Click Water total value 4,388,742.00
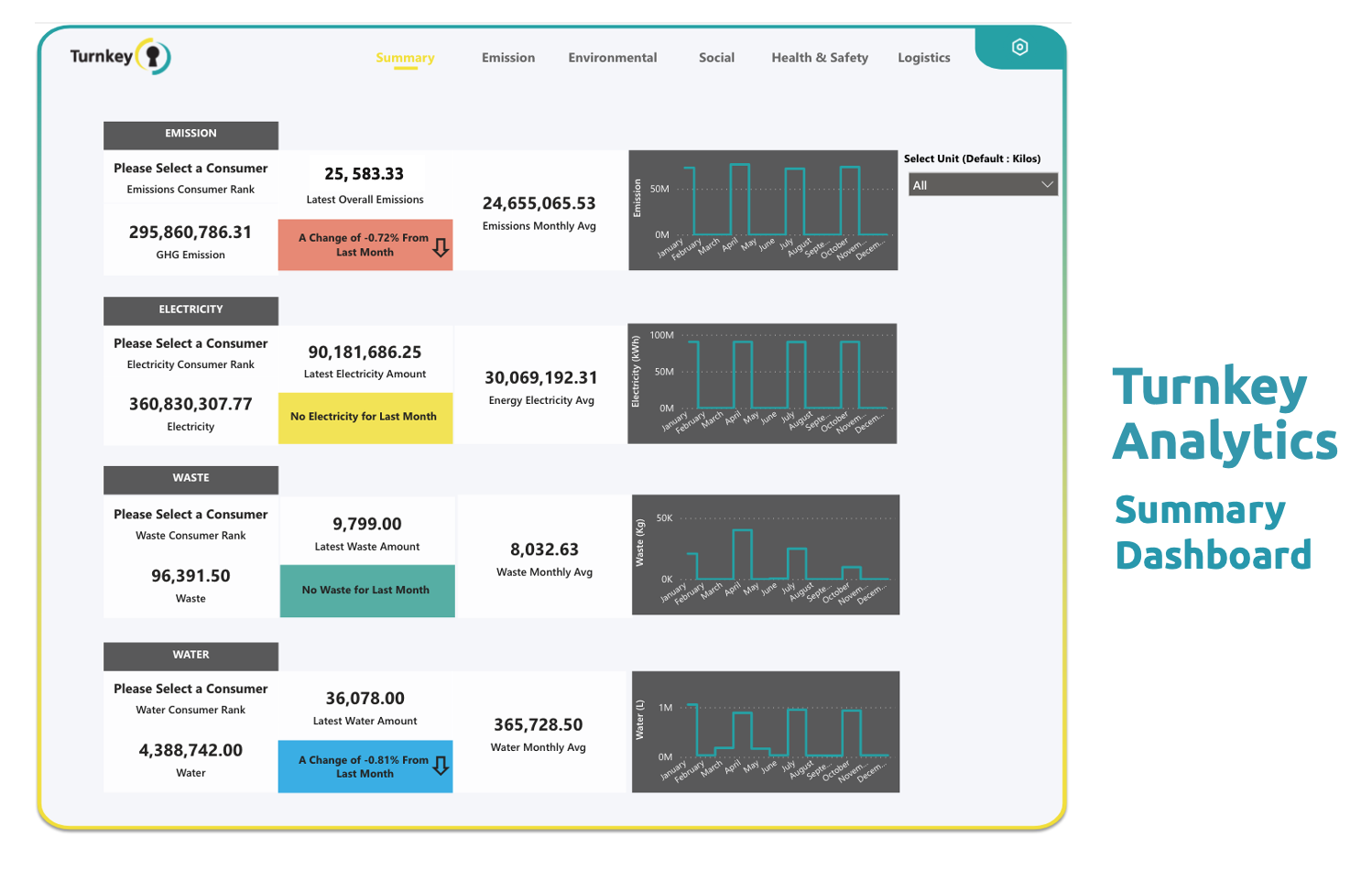Image resolution: width=1372 pixels, height=870 pixels. click(191, 750)
